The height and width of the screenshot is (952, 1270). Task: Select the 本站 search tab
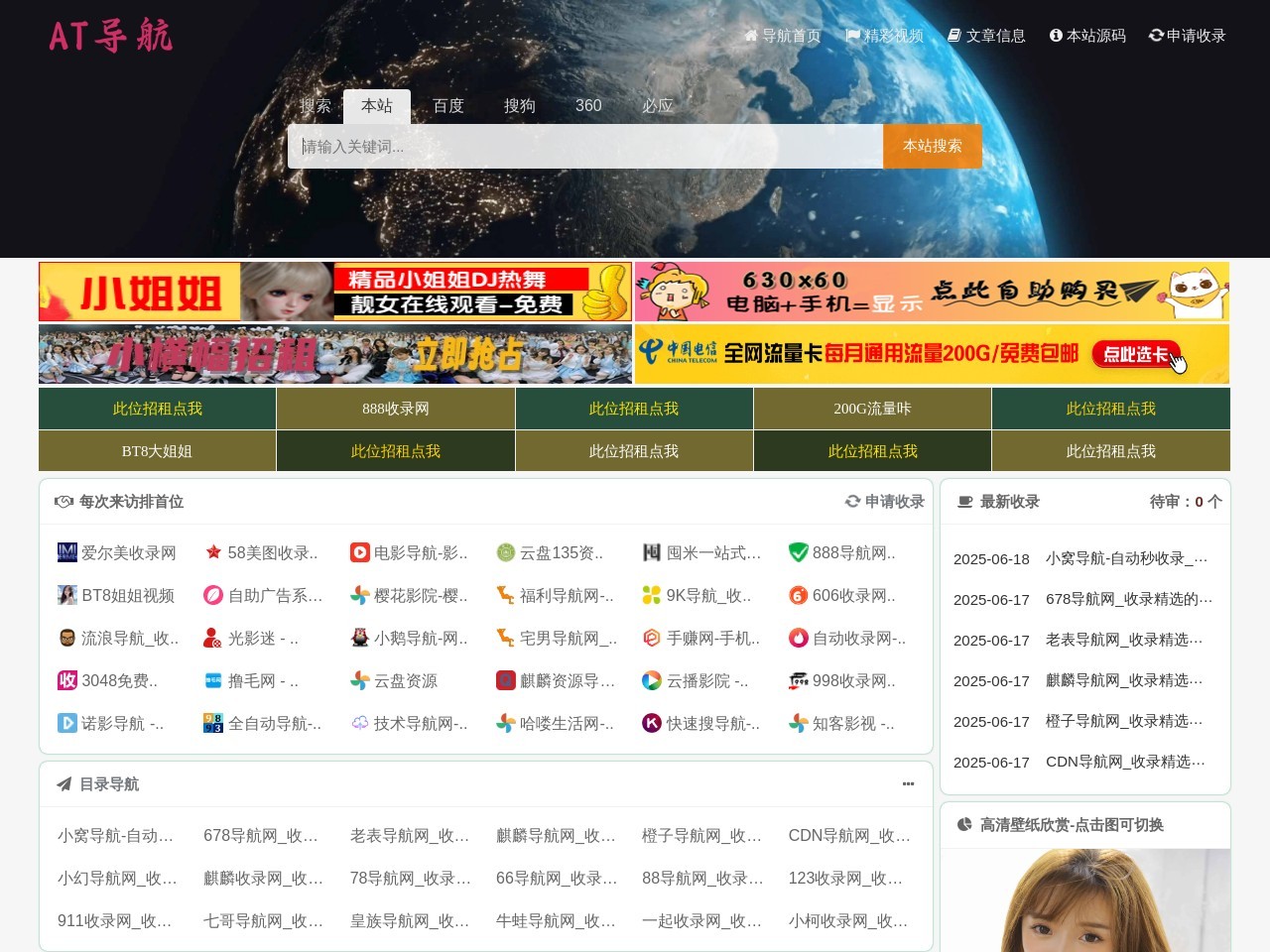tap(377, 106)
